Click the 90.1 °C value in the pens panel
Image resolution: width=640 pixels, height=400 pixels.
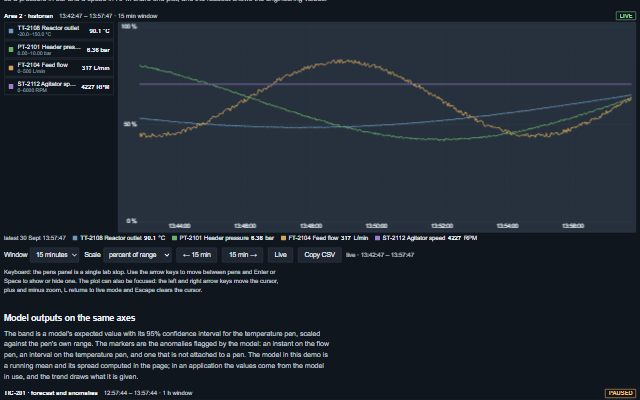click(99, 31)
